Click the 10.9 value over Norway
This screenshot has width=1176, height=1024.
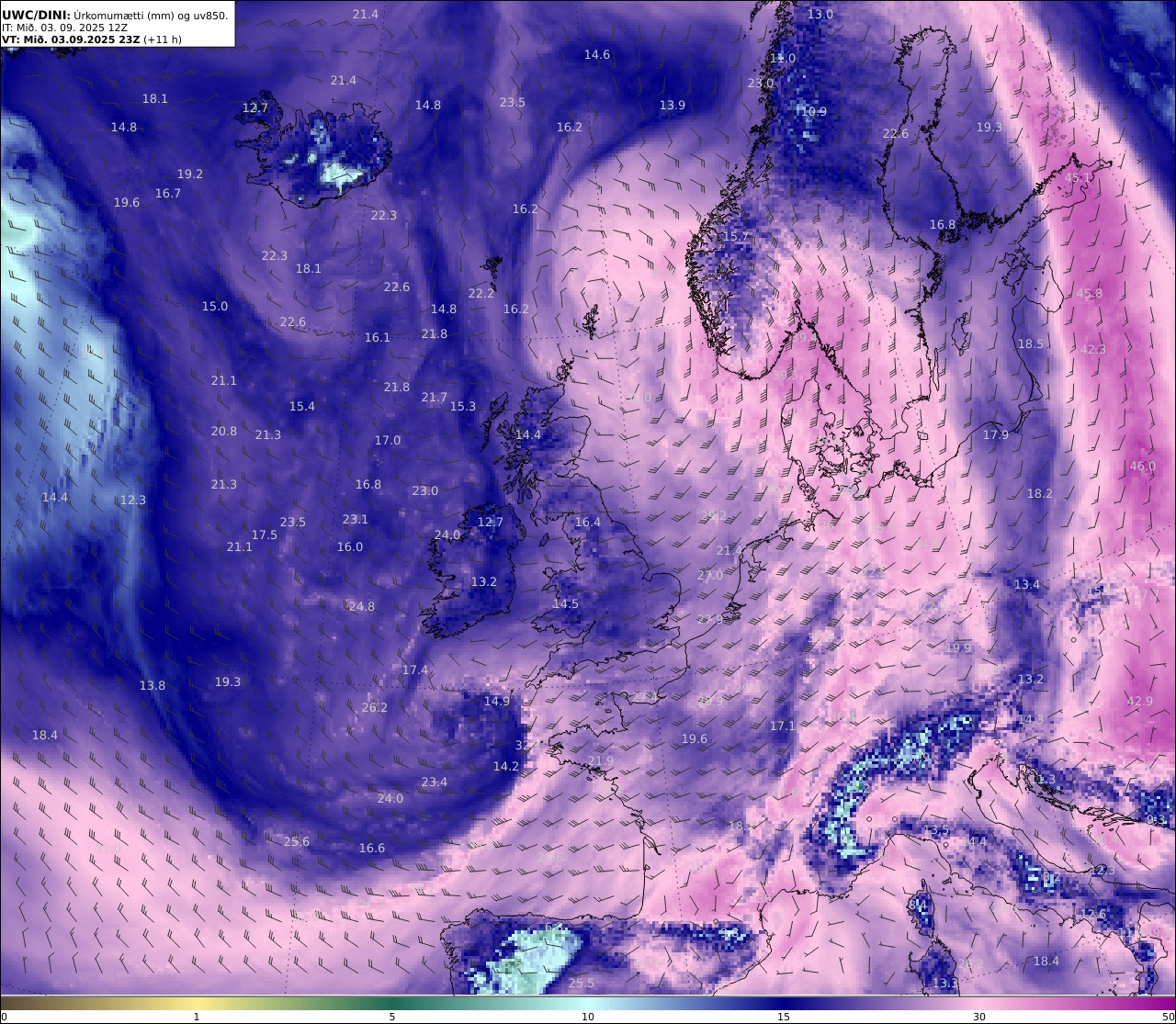tap(814, 112)
